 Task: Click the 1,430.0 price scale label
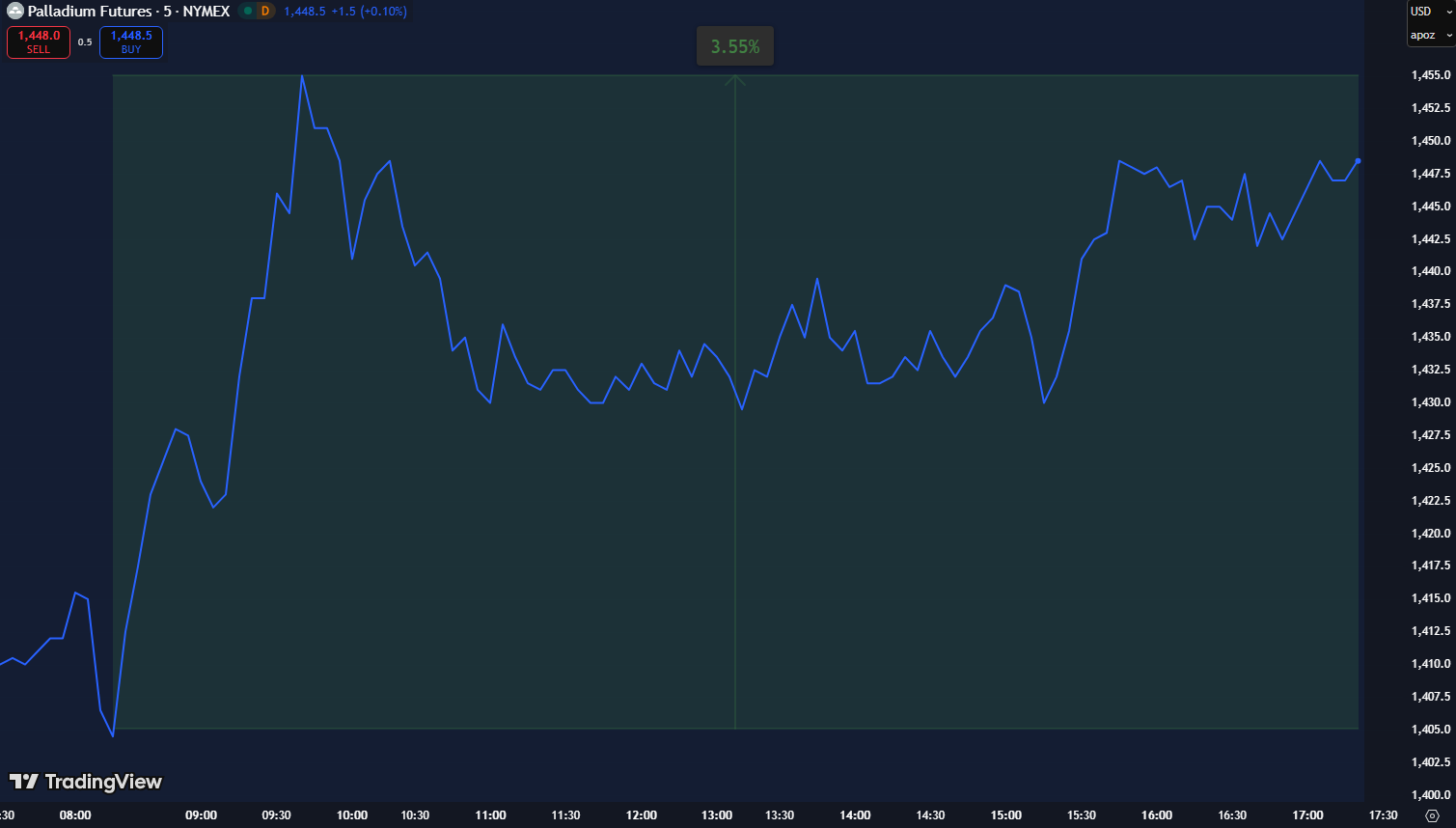1431,402
